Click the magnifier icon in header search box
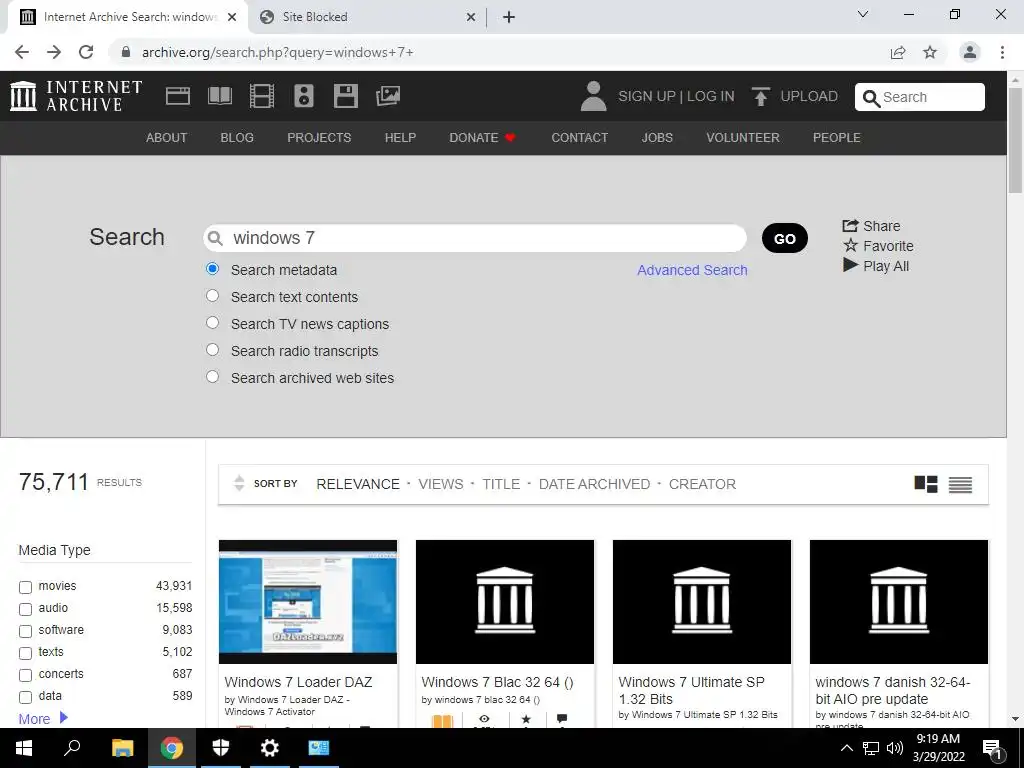 871,98
